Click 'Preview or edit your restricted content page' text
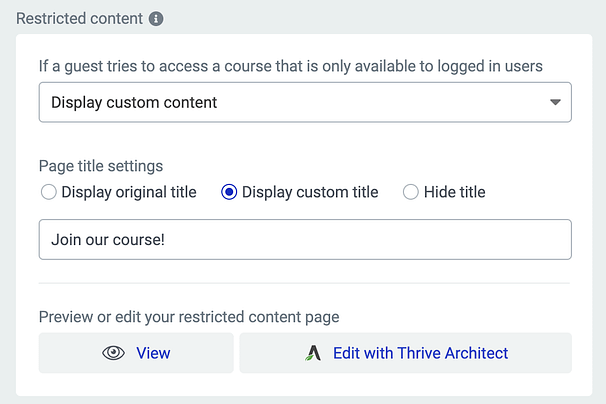 point(189,317)
